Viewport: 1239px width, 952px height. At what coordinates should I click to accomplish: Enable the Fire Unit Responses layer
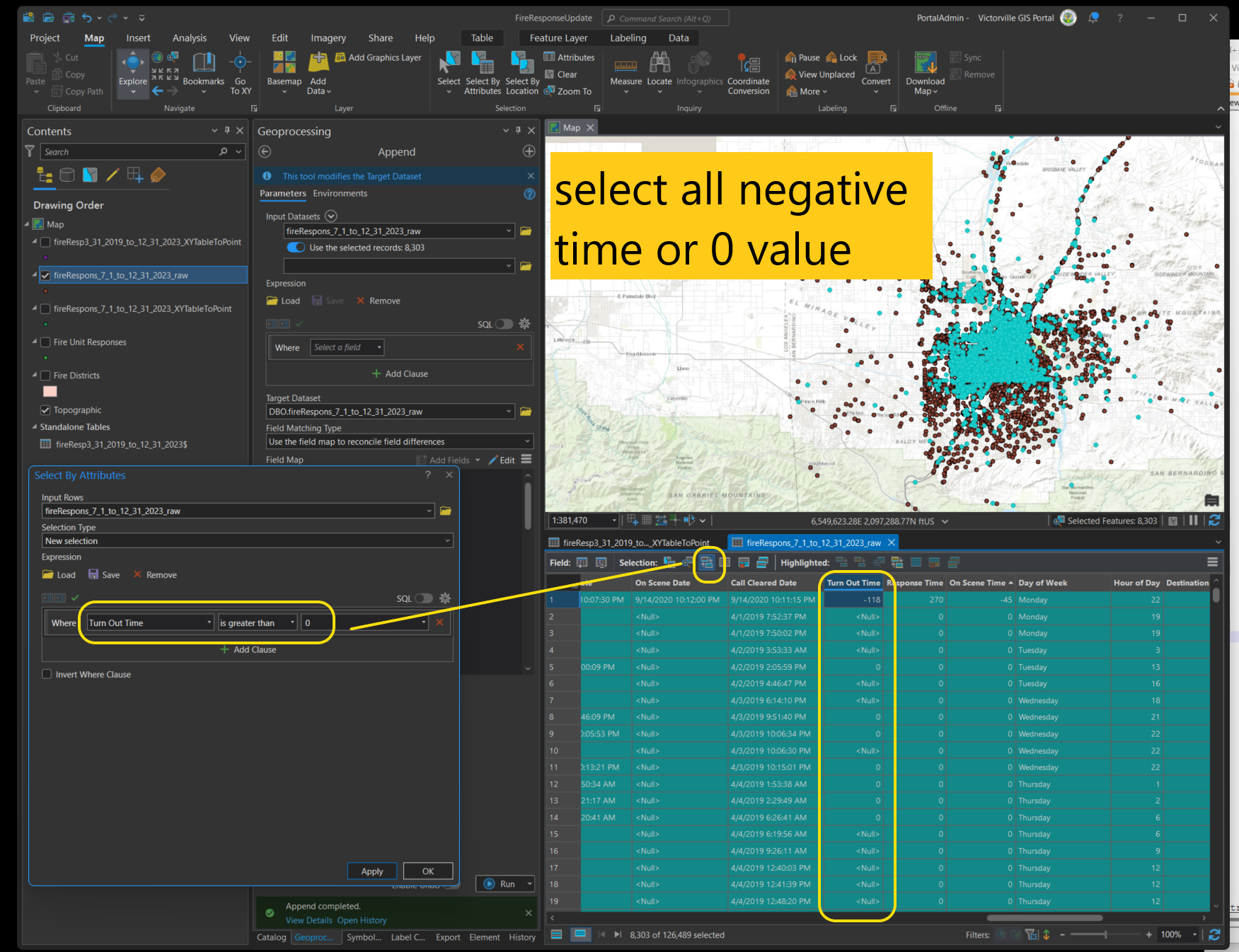pos(46,342)
